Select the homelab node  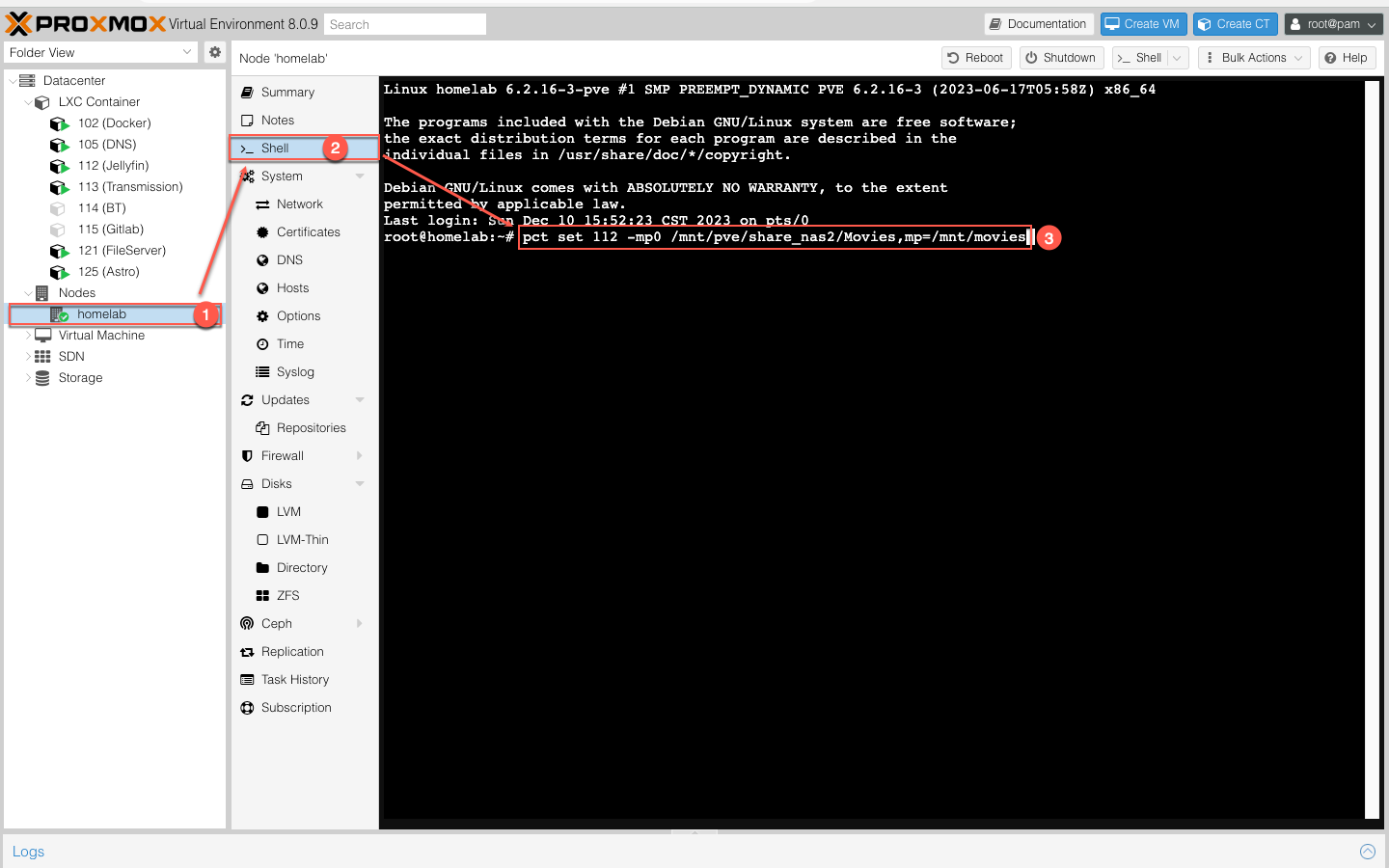click(116, 314)
